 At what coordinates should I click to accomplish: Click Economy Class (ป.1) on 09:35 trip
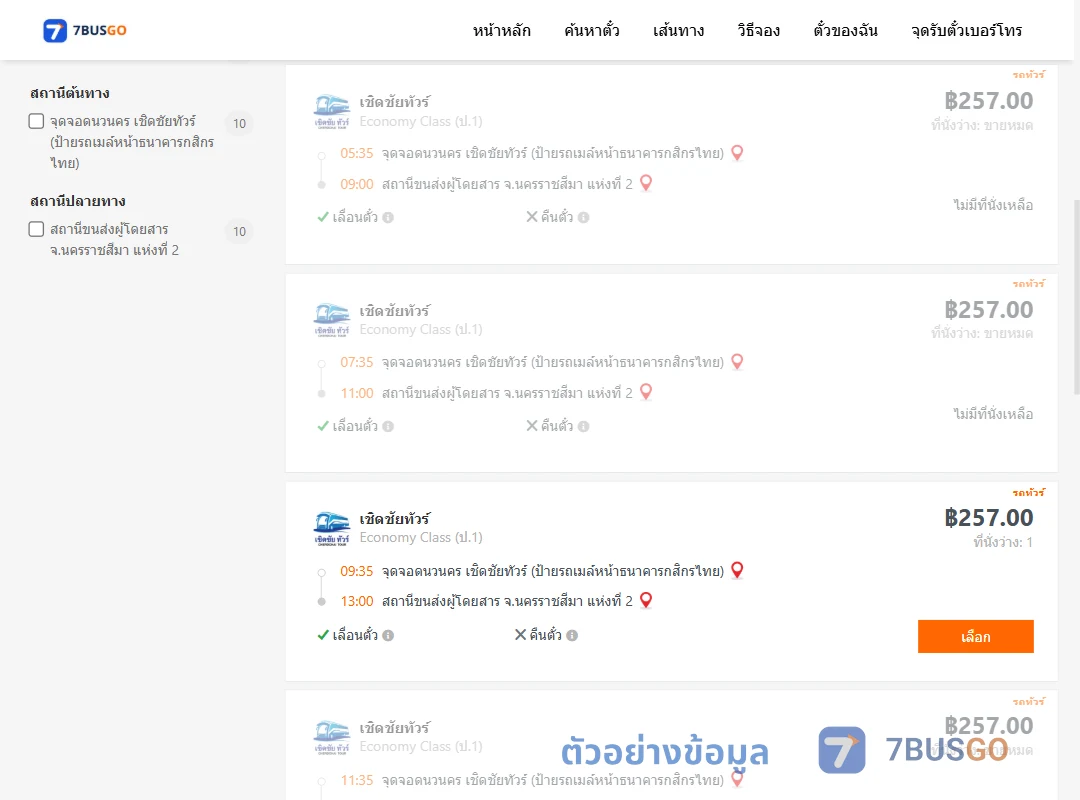tap(421, 537)
